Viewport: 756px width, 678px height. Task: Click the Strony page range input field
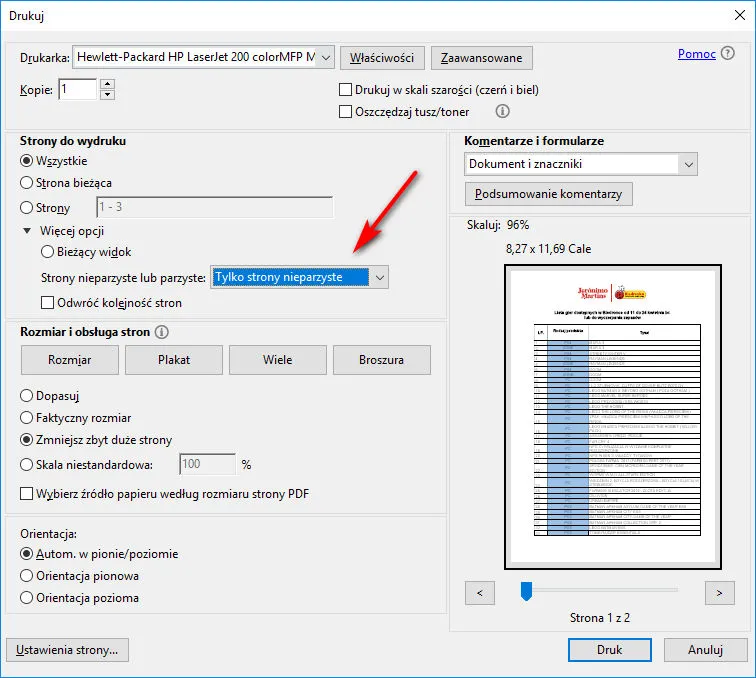tap(213, 208)
